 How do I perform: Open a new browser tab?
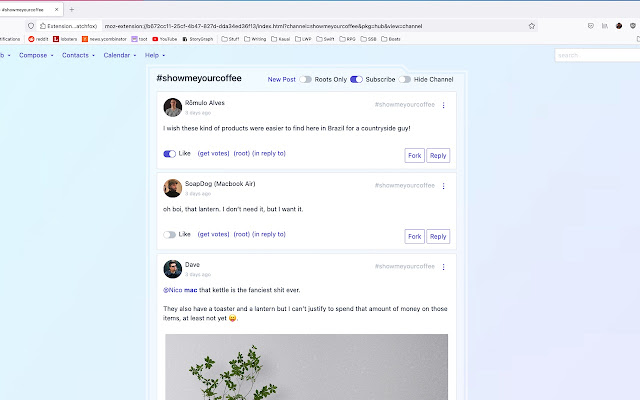pyautogui.click(x=71, y=9)
